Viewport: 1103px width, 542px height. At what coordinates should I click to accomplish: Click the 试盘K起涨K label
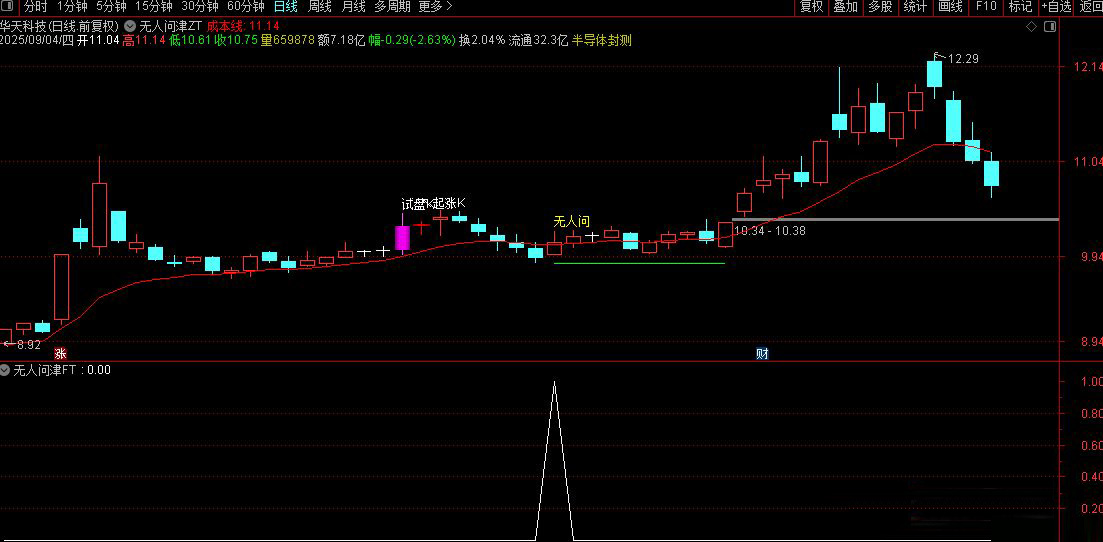point(433,204)
